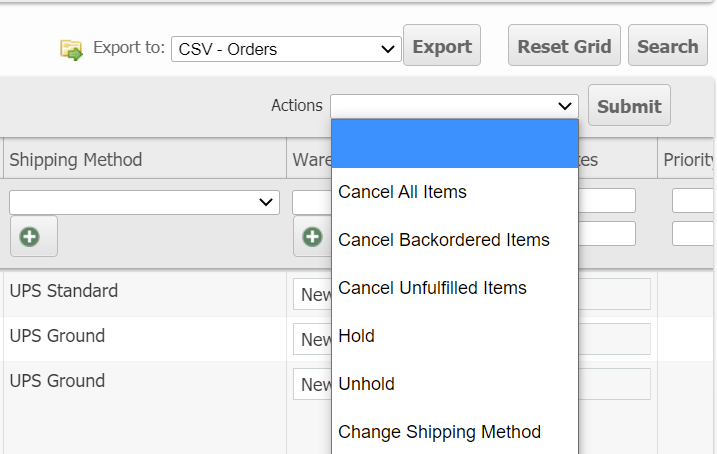Select Cancel Backordered Items option

pos(443,240)
